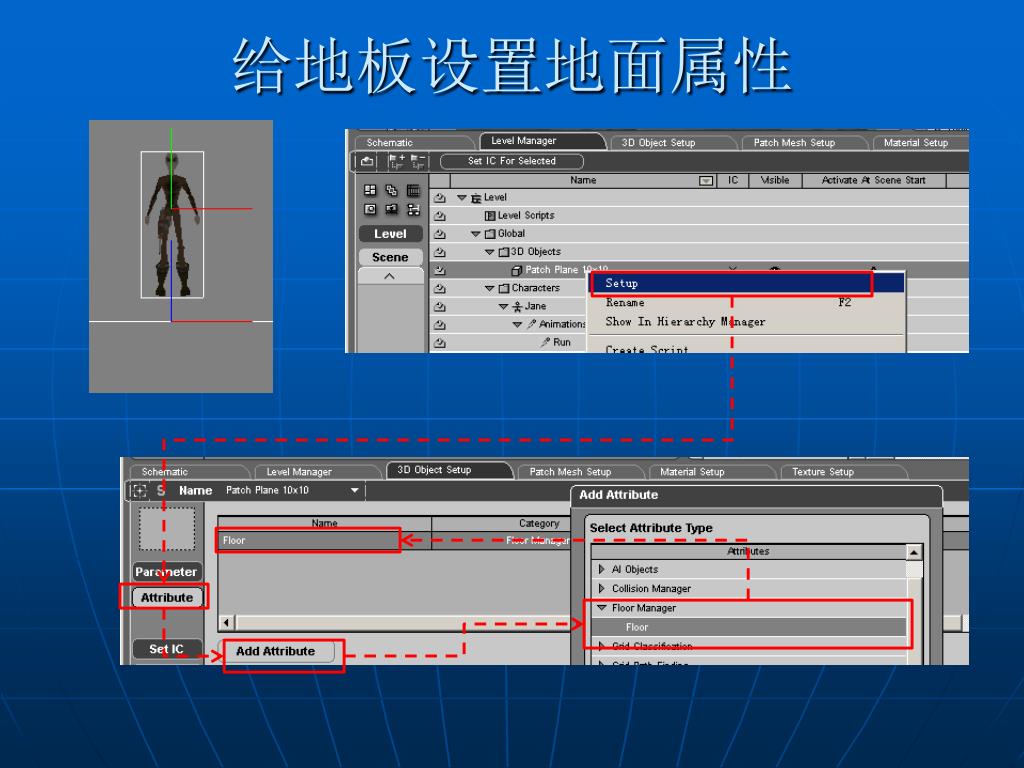Click leading row icon beside Jane
Screen dimensions: 1024x768
tap(440, 306)
